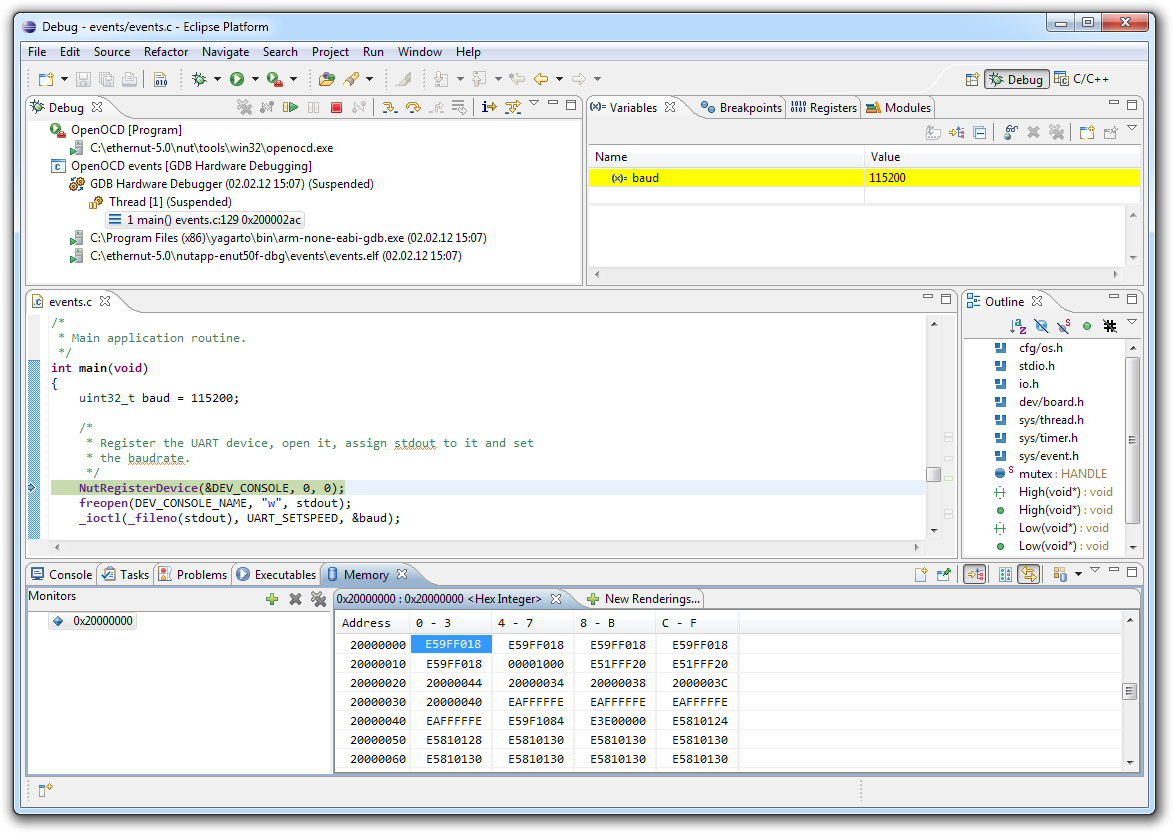The width and height of the screenshot is (1174, 834).
Task: Toggle alphabetical Sort in Outline view
Action: [1018, 326]
